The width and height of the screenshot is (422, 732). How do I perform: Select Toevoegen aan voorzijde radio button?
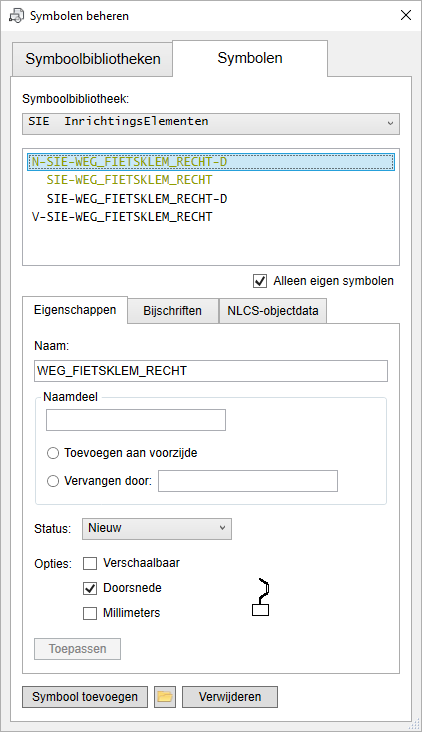coord(53,453)
